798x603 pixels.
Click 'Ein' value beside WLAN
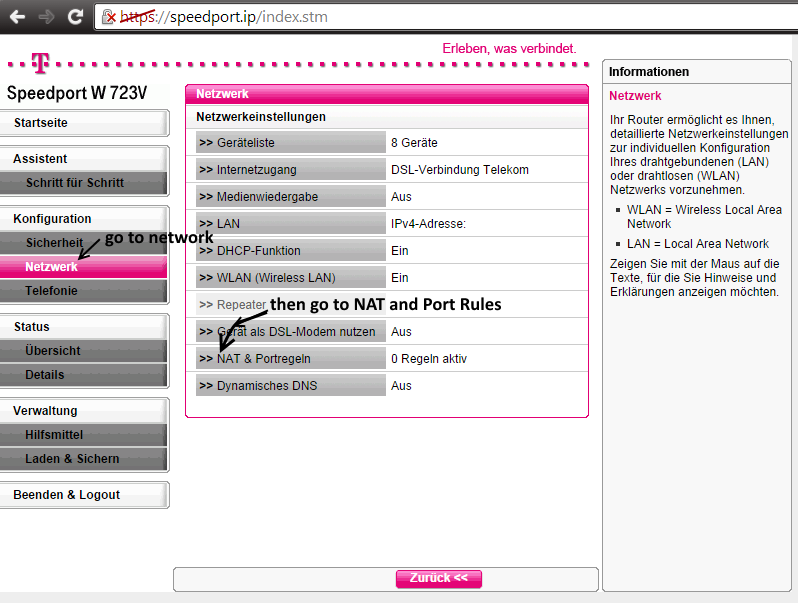pos(400,277)
